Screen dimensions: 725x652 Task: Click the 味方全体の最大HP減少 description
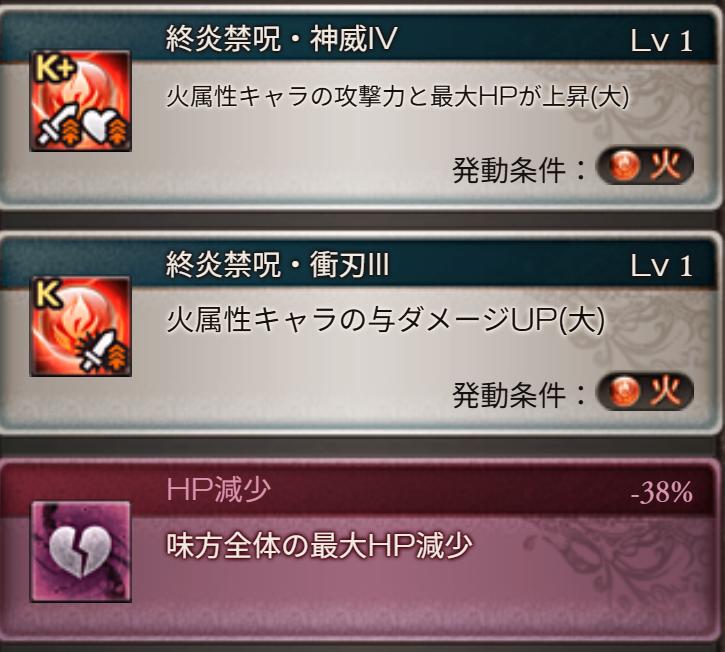coord(319,545)
